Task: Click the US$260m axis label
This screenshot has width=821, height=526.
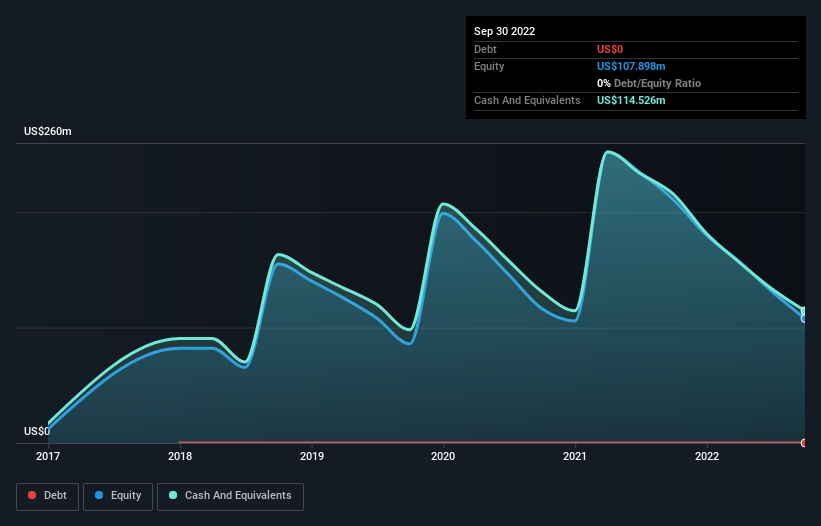Action: (x=48, y=131)
